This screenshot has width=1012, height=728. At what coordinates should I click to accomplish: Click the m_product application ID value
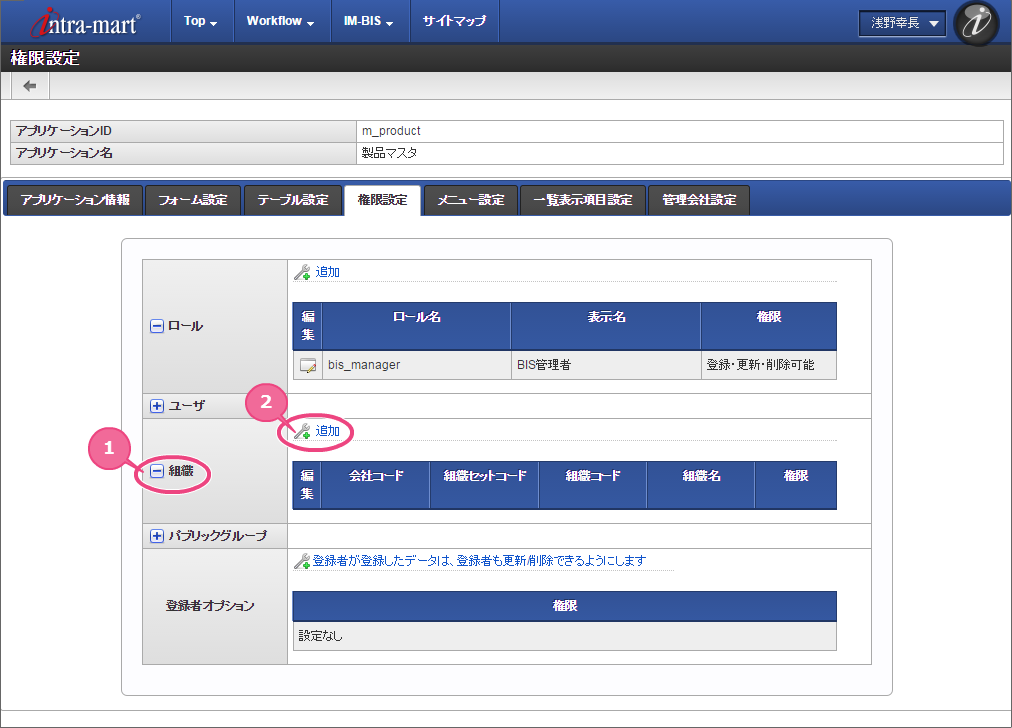tap(390, 131)
